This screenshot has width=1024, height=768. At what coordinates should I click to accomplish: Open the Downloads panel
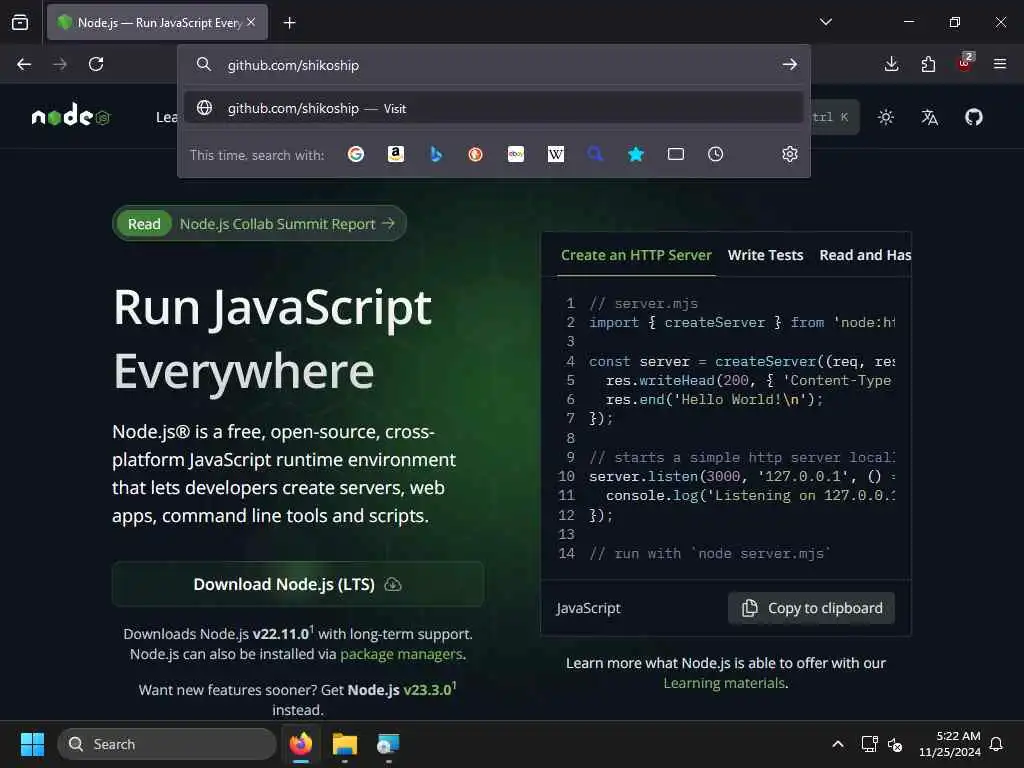pyautogui.click(x=891, y=64)
